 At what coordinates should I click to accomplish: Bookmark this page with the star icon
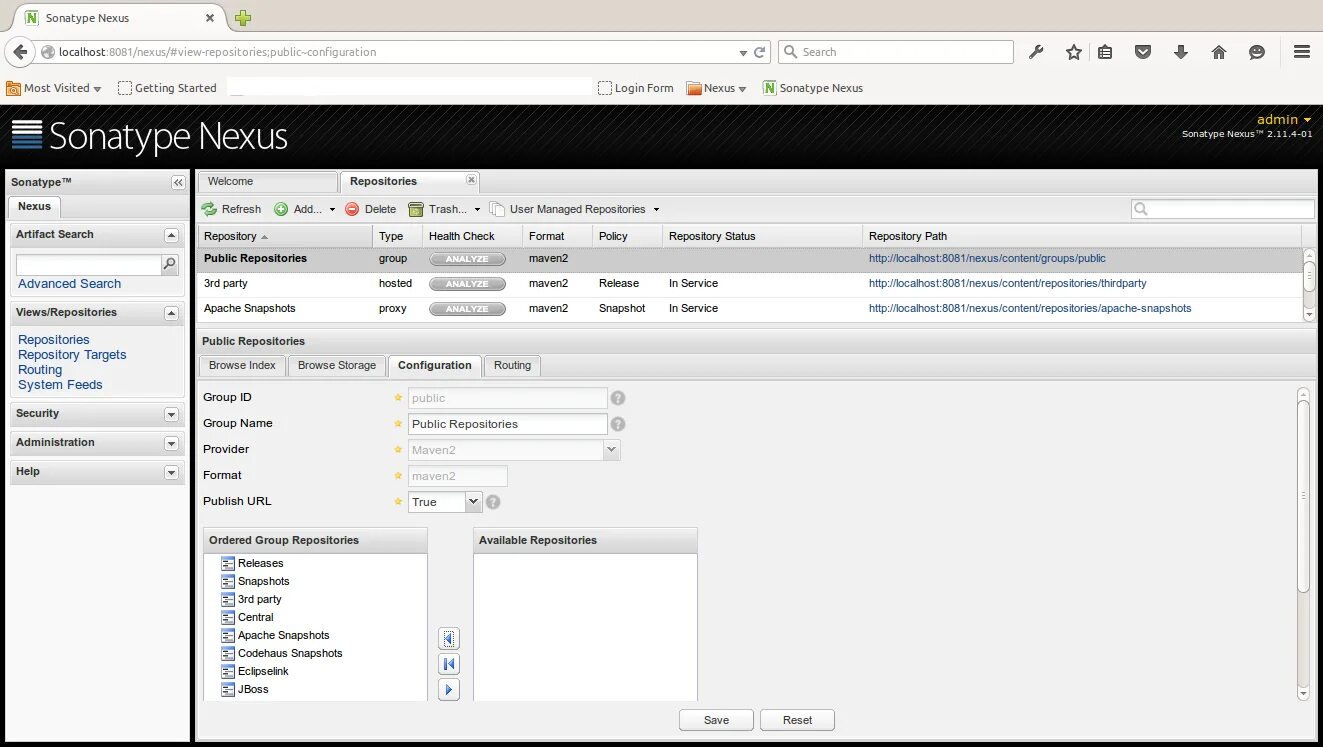point(1073,52)
